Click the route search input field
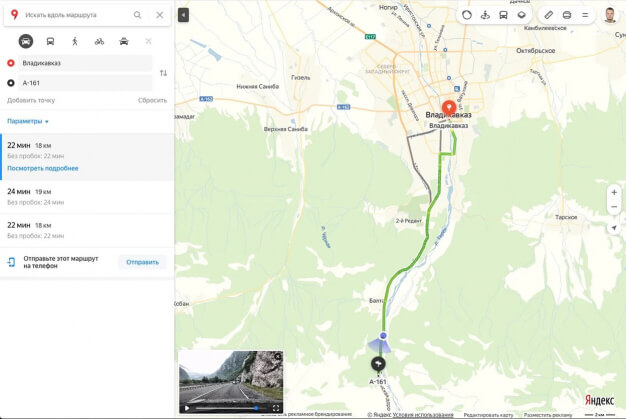The width and height of the screenshot is (626, 419). (x=76, y=15)
